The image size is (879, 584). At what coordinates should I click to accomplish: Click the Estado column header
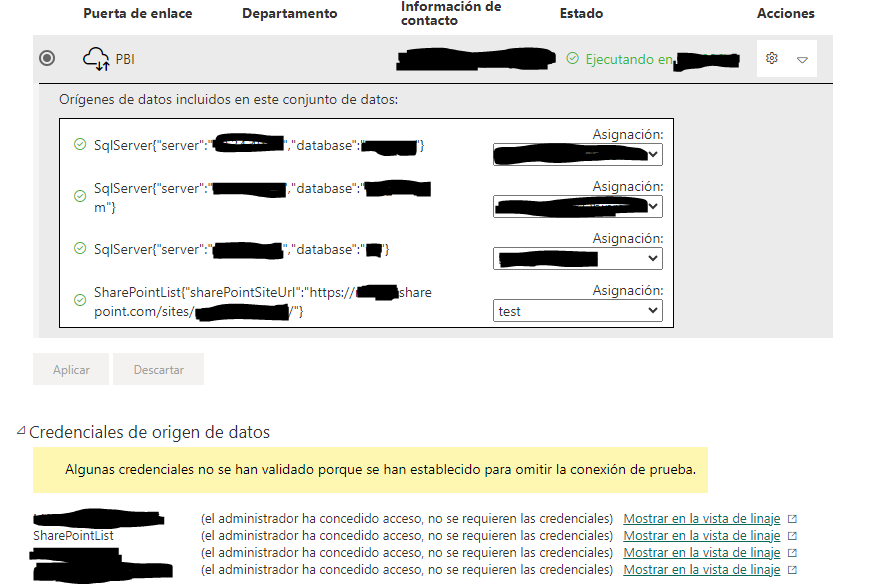(x=581, y=13)
